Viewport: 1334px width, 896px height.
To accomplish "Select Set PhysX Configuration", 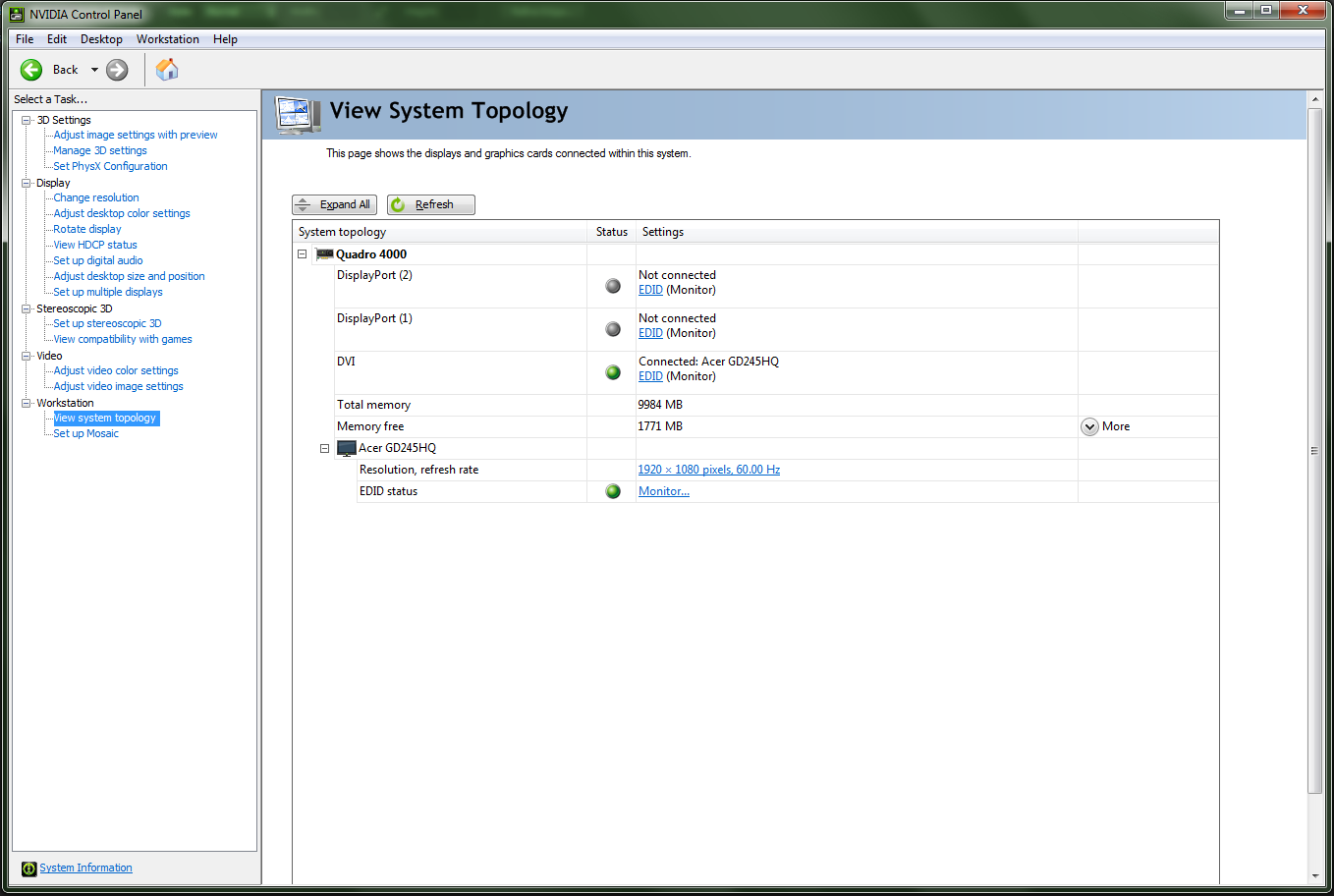I will click(110, 166).
